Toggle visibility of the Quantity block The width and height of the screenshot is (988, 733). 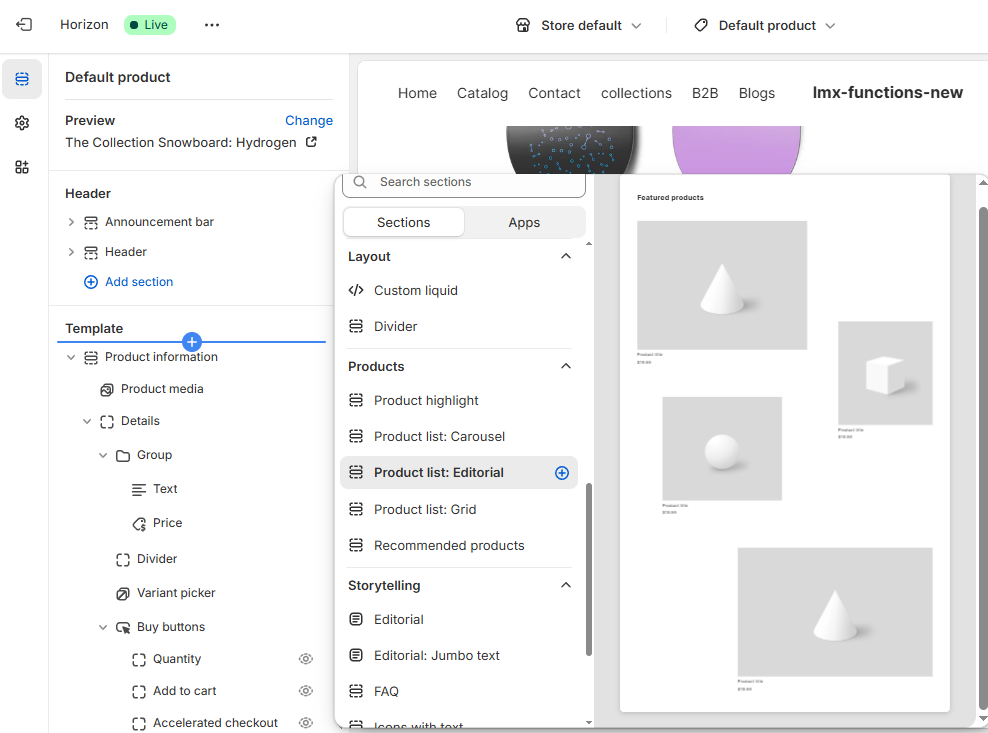(306, 659)
